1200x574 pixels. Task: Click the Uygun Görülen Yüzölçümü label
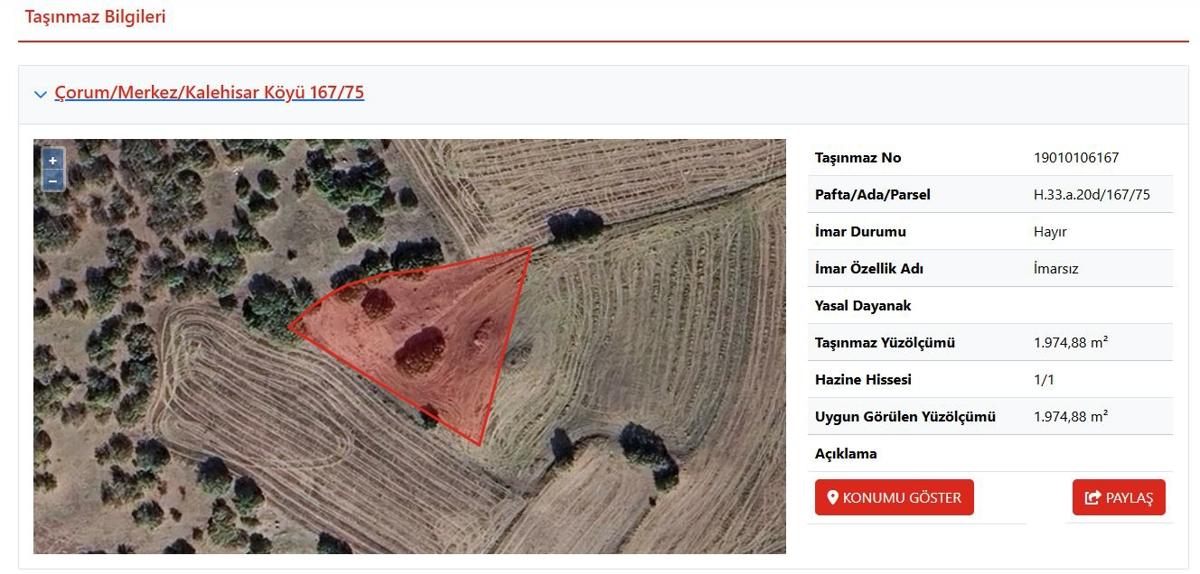coord(905,417)
